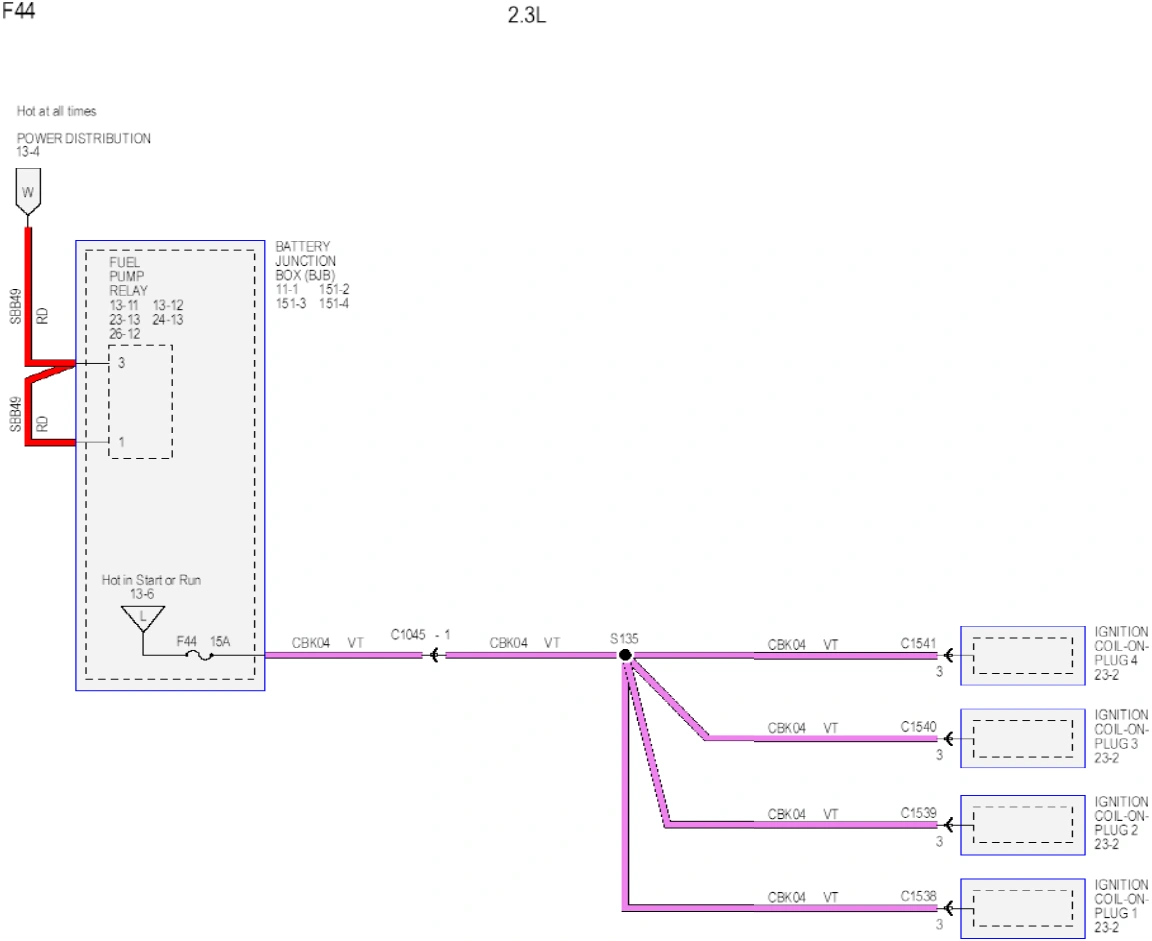Screen dimensions: 1152x941
Task: Click the 'C1541' connector label
Action: click(918, 643)
